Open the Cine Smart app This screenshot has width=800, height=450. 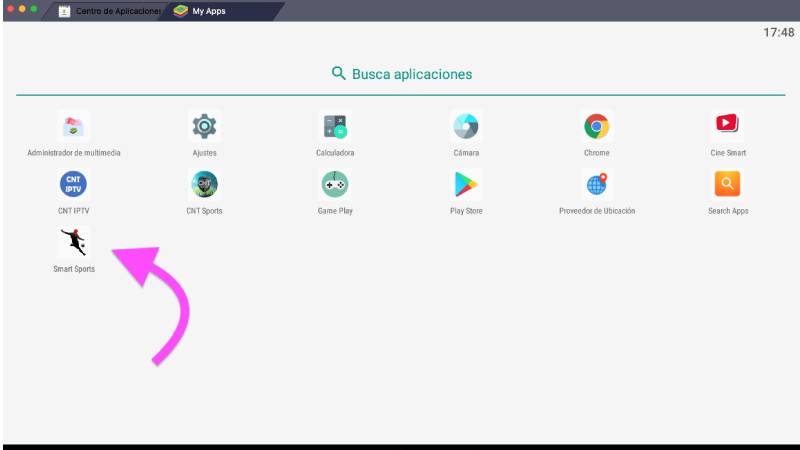tap(727, 125)
